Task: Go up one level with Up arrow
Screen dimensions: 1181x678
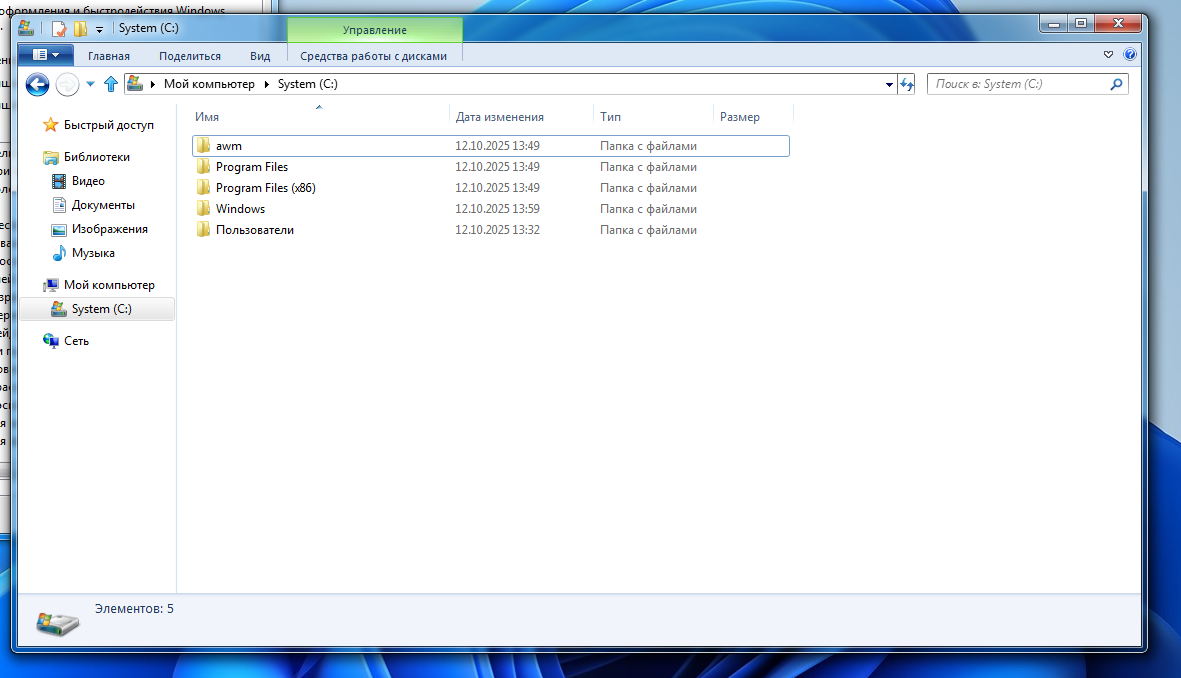Action: (x=111, y=84)
